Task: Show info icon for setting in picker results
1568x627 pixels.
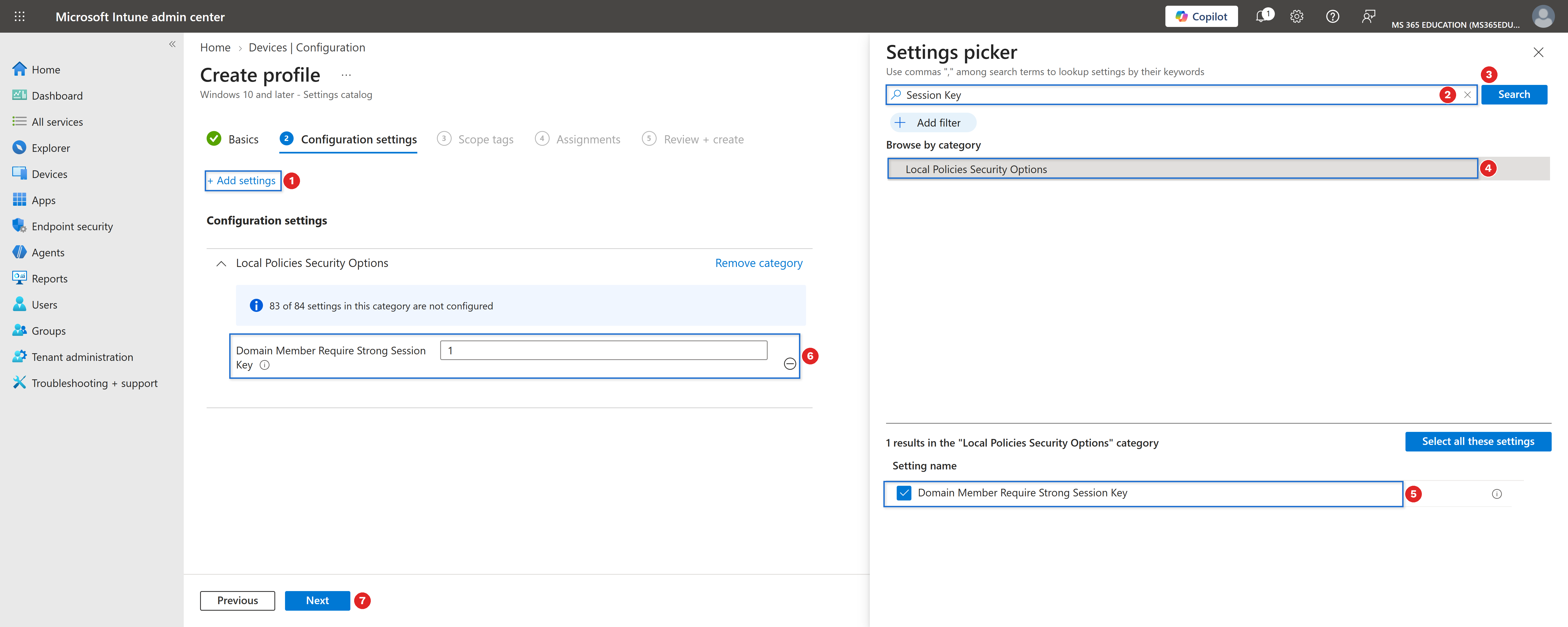Action: pos(1497,494)
